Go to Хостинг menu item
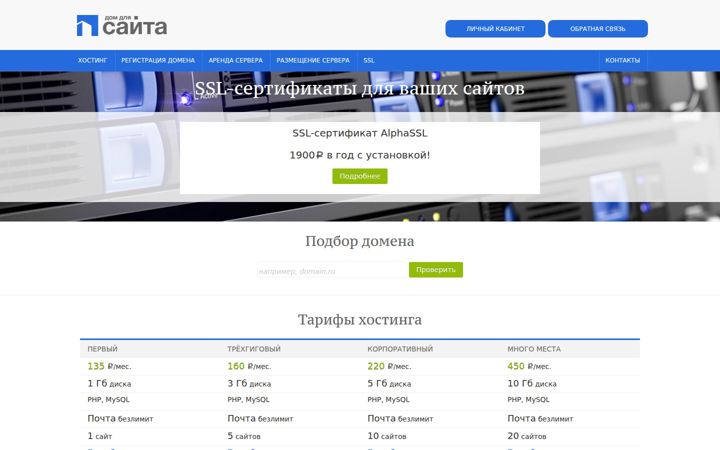The image size is (720, 450). click(92, 61)
